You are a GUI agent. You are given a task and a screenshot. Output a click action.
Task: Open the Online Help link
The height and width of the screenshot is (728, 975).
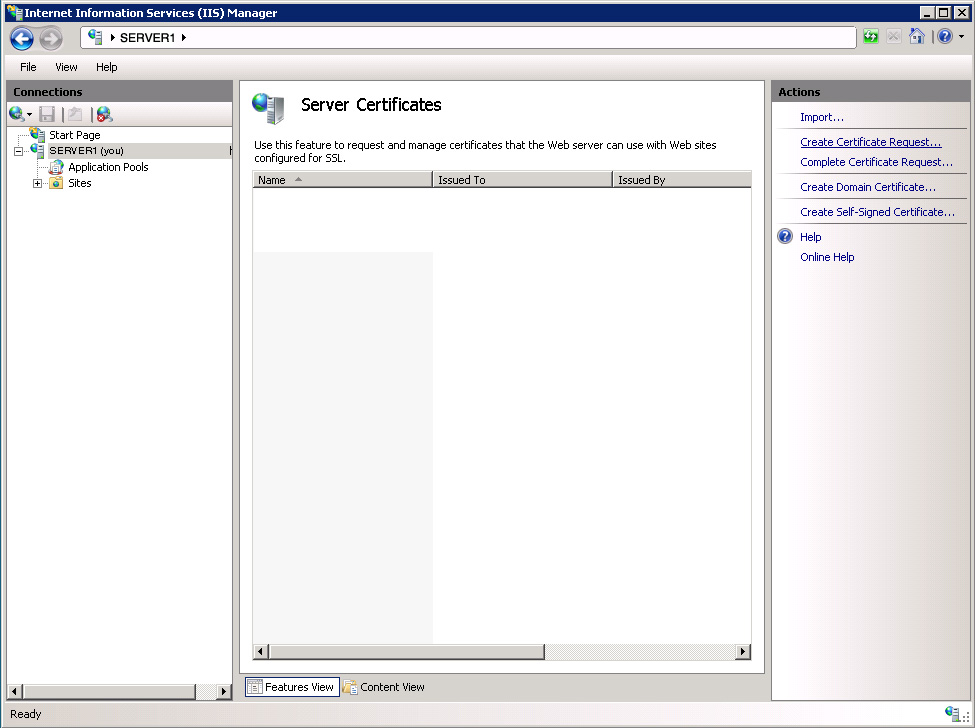coord(827,257)
